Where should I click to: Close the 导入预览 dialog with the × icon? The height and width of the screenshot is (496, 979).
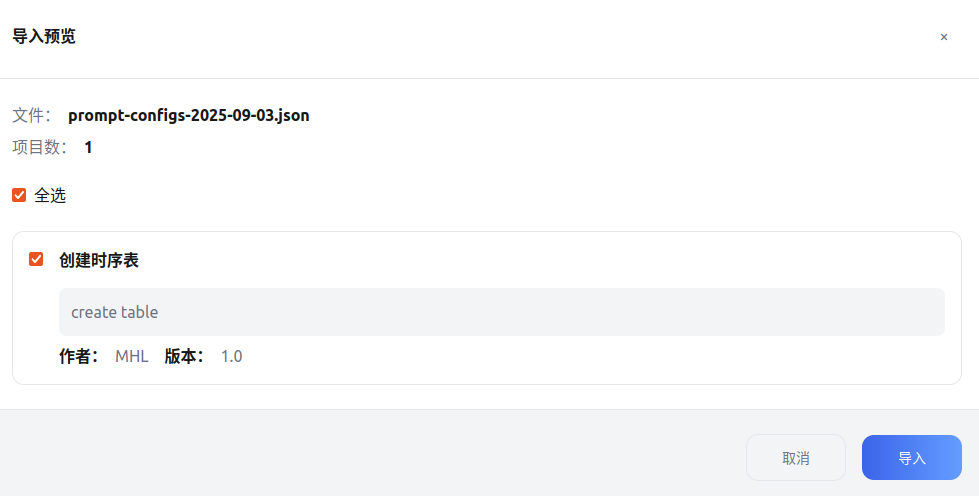pos(943,37)
